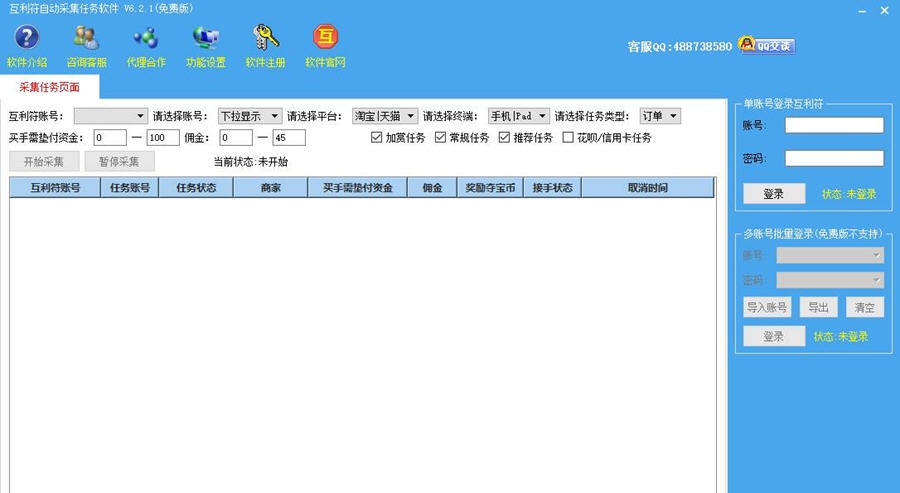Open the 请选择账号 下拉显示 dropdown
This screenshot has height=493, width=900.
point(250,116)
